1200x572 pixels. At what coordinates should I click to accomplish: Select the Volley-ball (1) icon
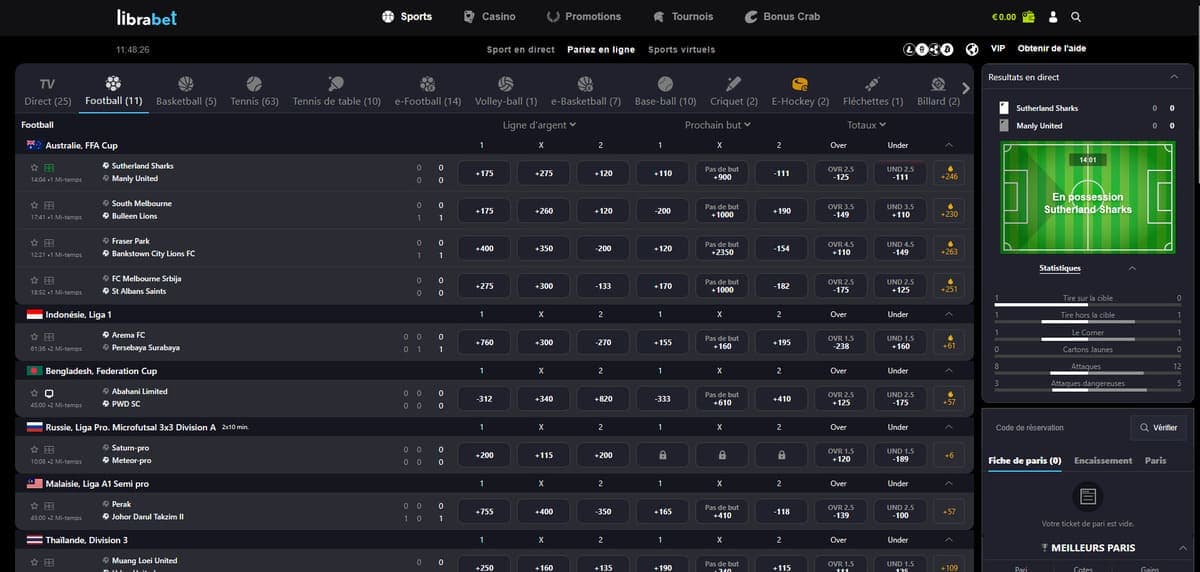(506, 84)
